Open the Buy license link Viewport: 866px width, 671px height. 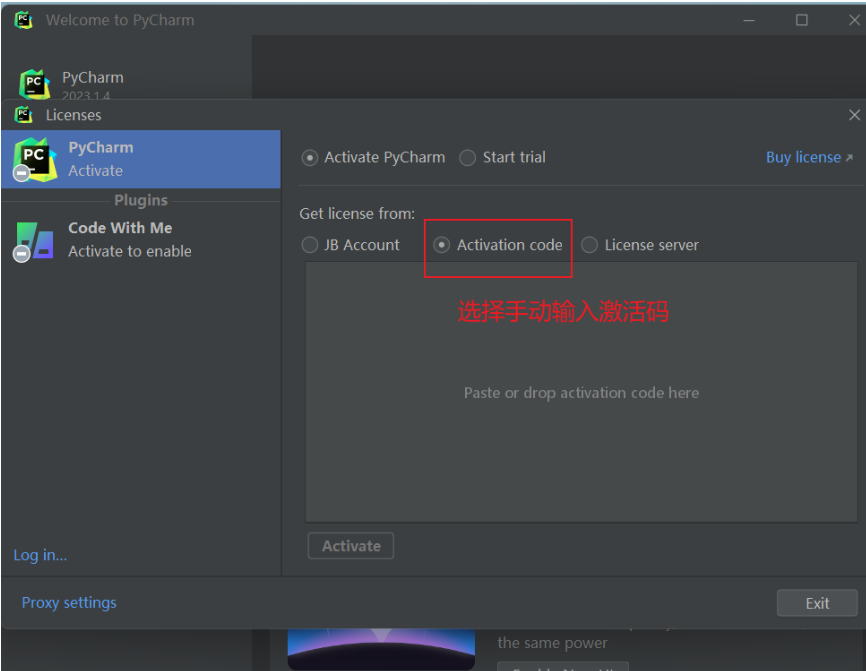809,157
